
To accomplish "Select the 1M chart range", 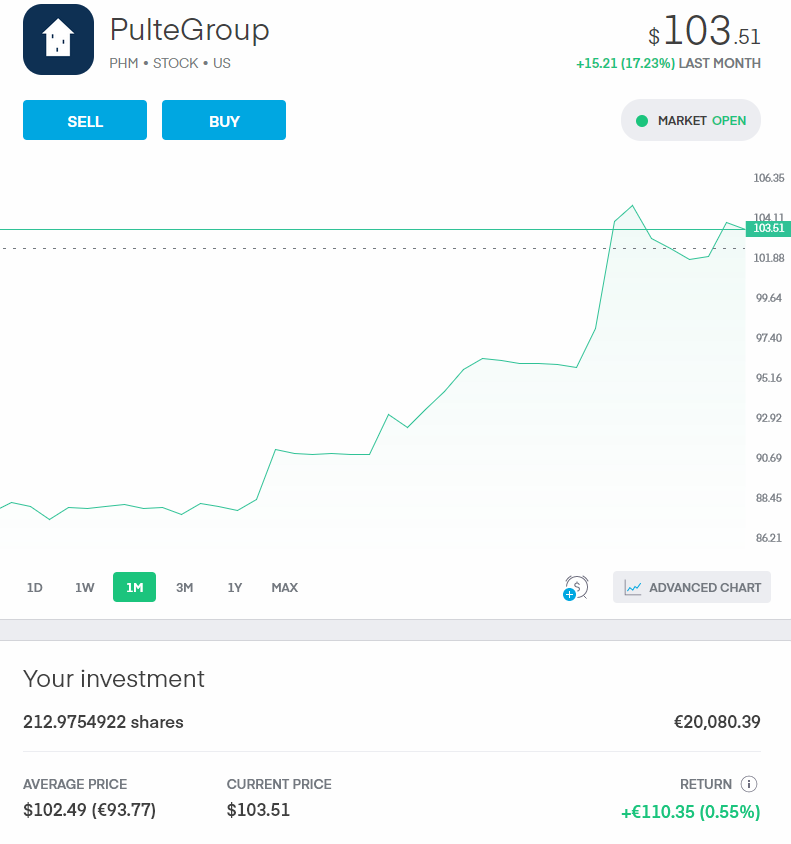I will [x=135, y=587].
